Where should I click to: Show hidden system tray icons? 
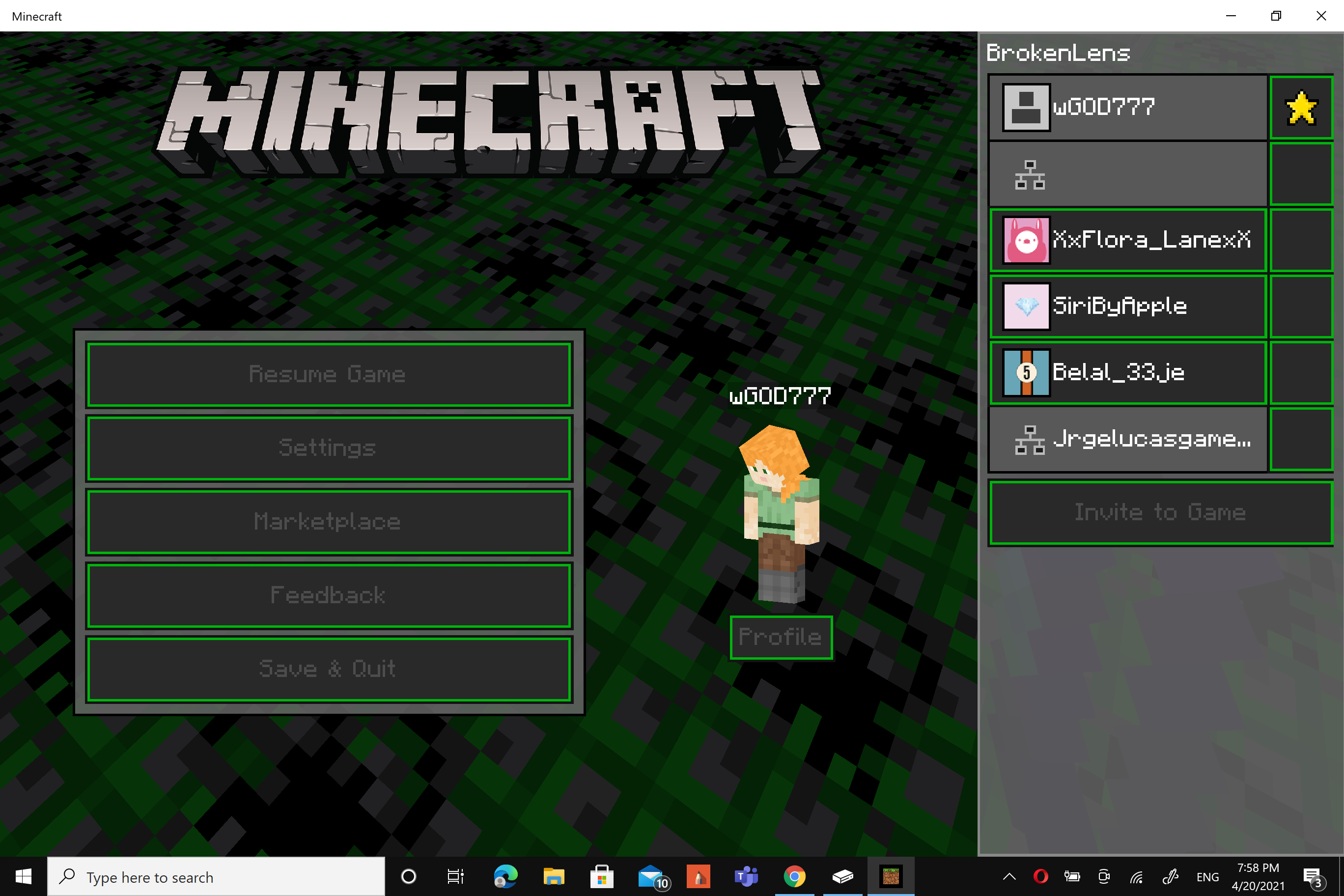1009,876
